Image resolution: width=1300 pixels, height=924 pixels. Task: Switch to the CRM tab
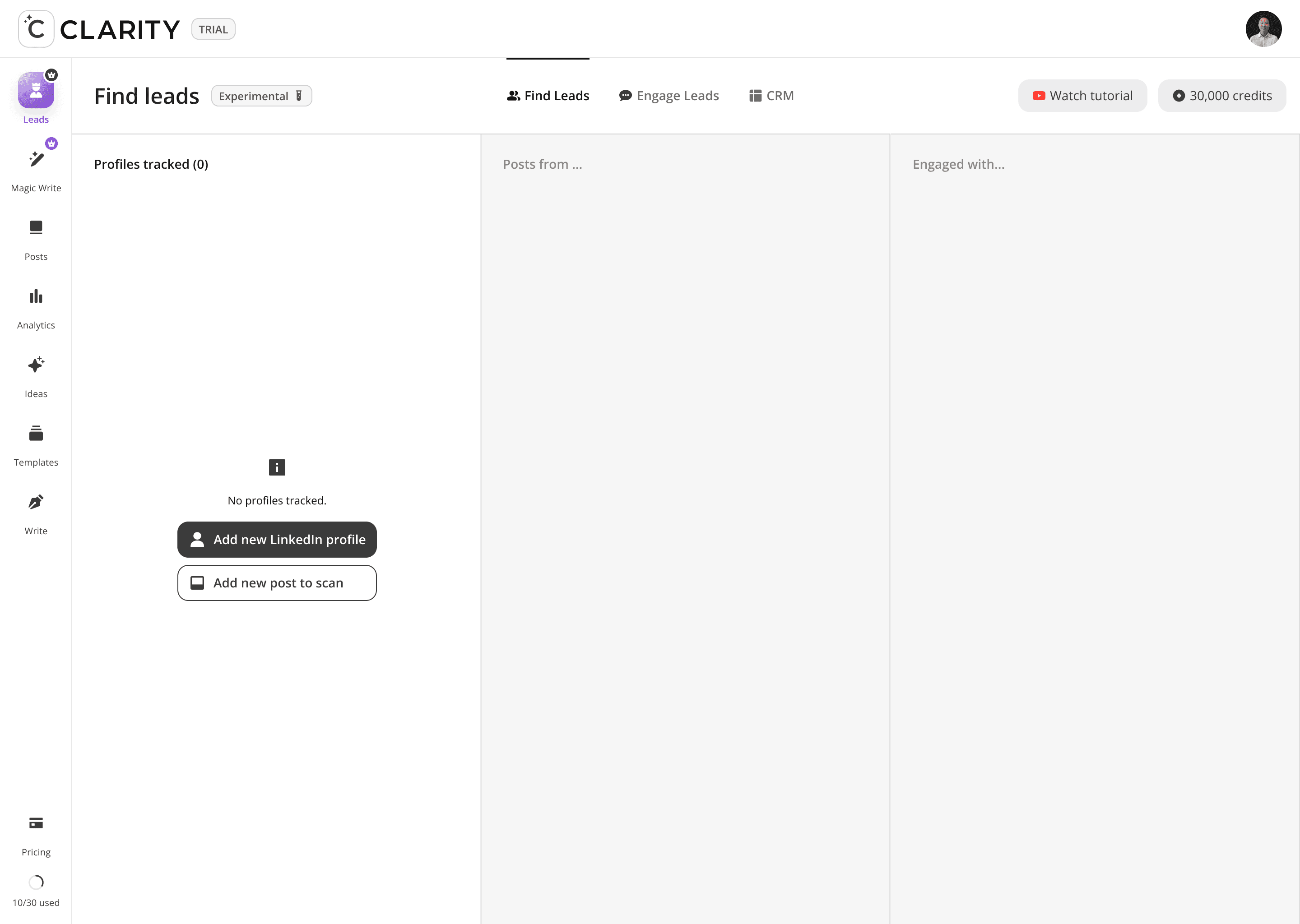771,96
